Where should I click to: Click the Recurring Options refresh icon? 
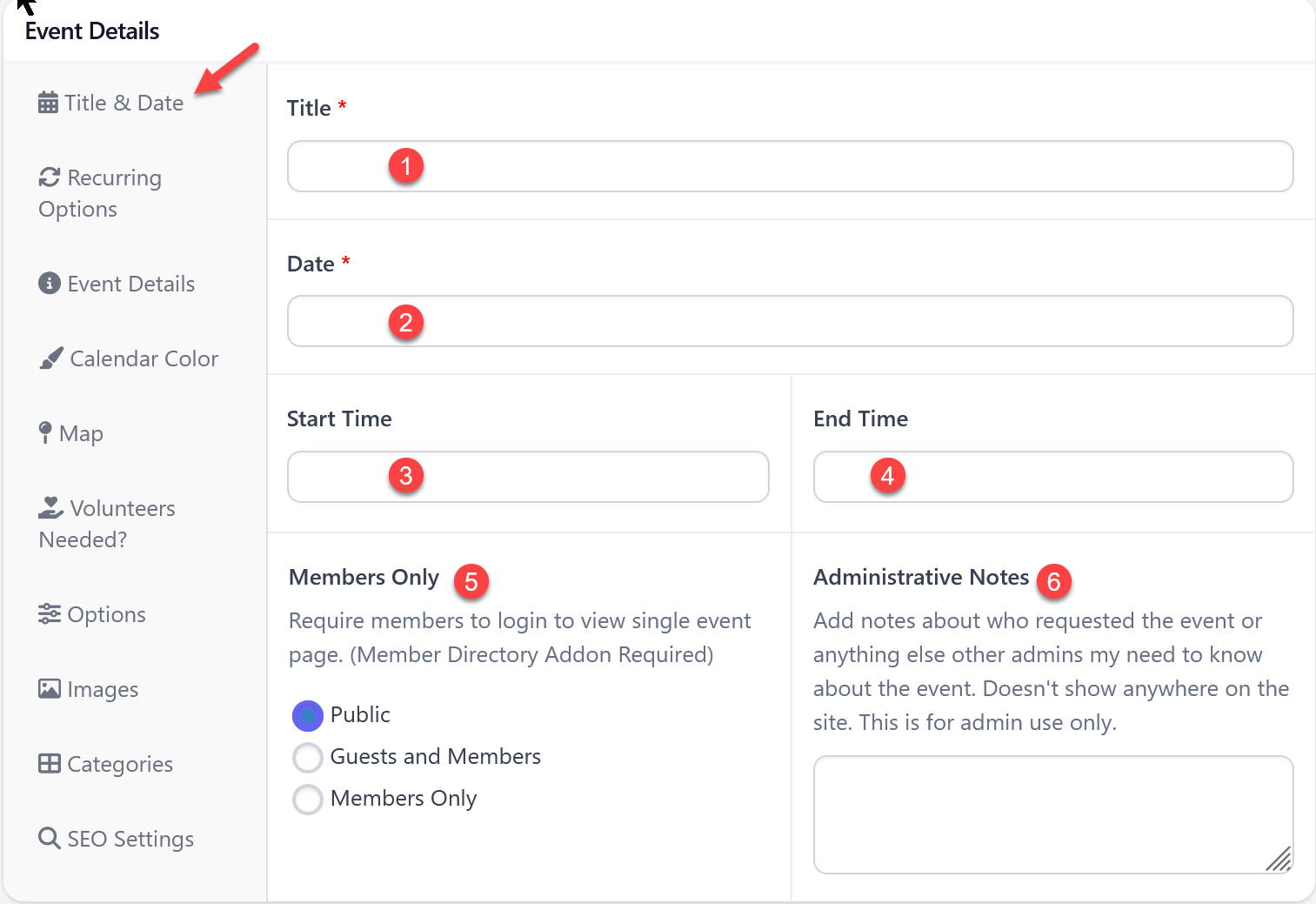tap(50, 177)
